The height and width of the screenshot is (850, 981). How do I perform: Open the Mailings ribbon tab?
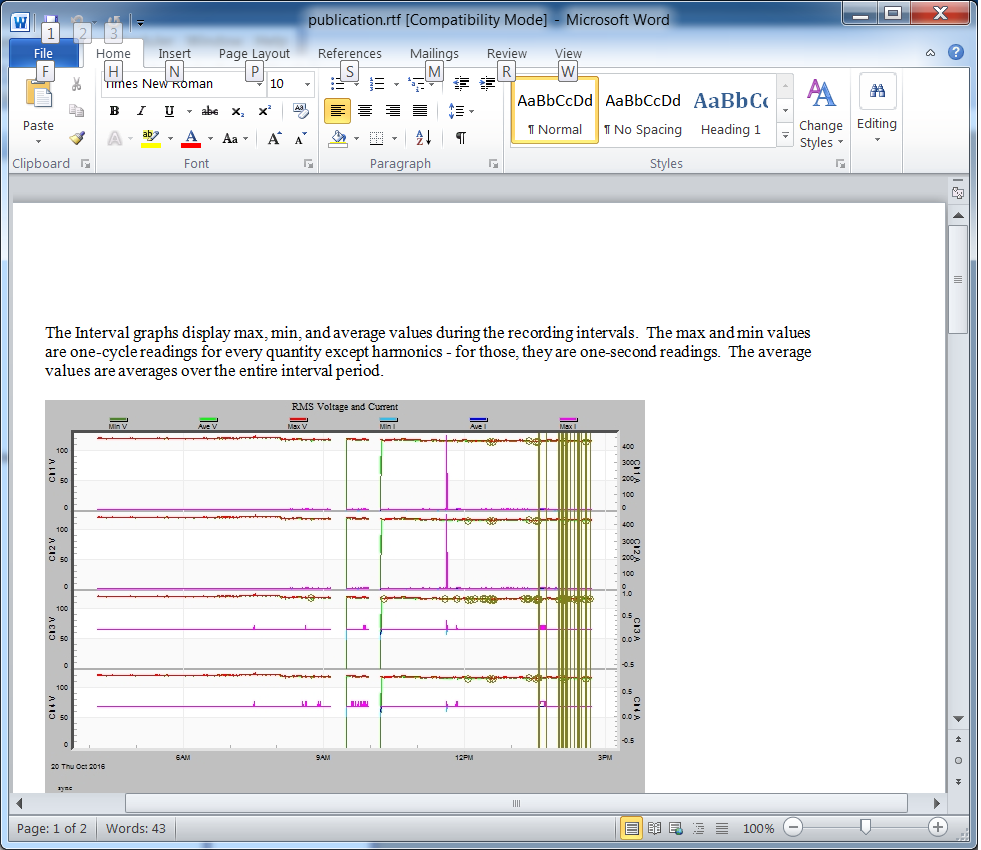[434, 53]
